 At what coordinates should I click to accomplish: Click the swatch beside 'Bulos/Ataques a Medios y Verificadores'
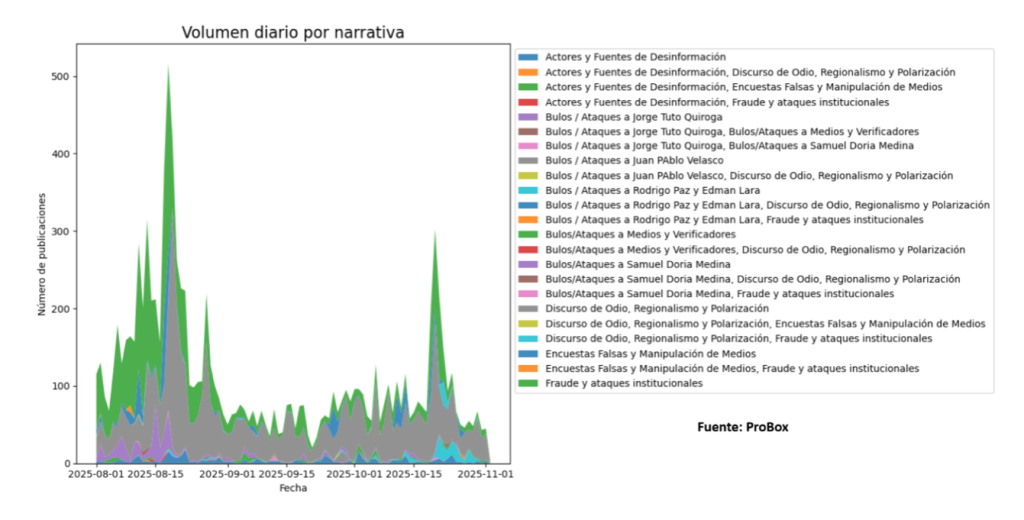(530, 234)
